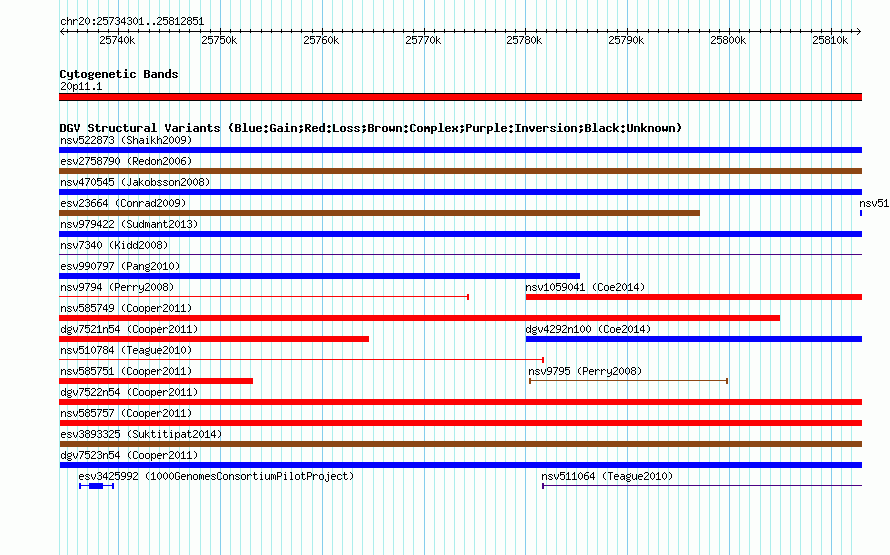890x555 pixels.
Task: Click the 25780k ruler position
Action: point(524,40)
